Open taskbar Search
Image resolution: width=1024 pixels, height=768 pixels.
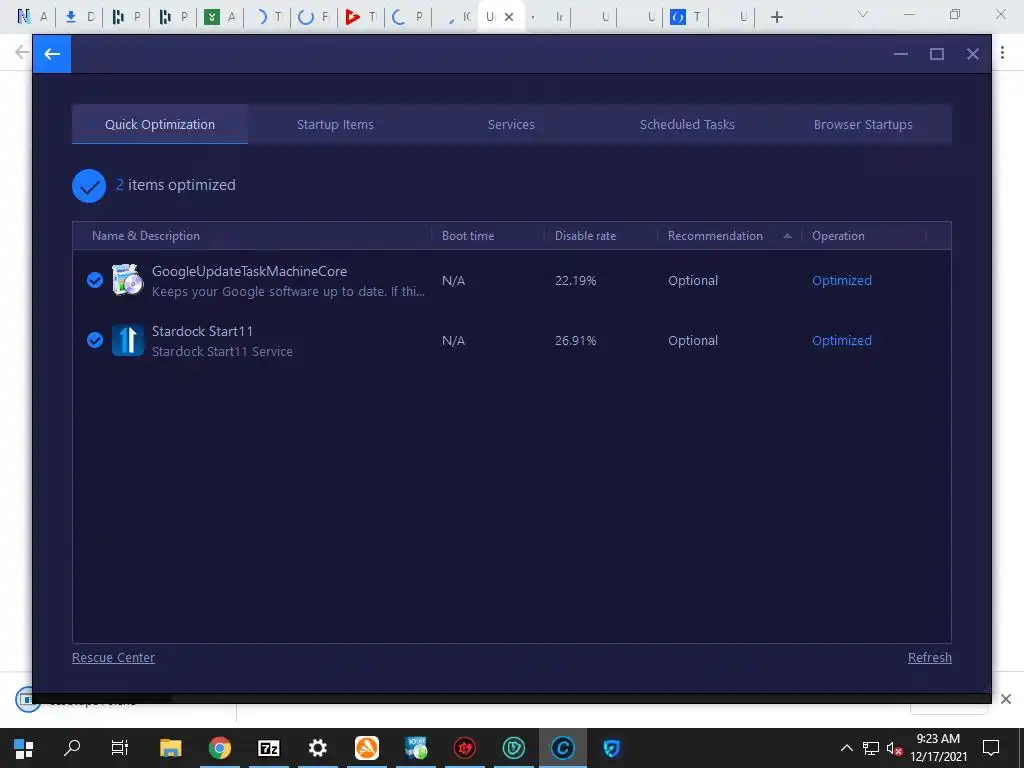pyautogui.click(x=72, y=747)
